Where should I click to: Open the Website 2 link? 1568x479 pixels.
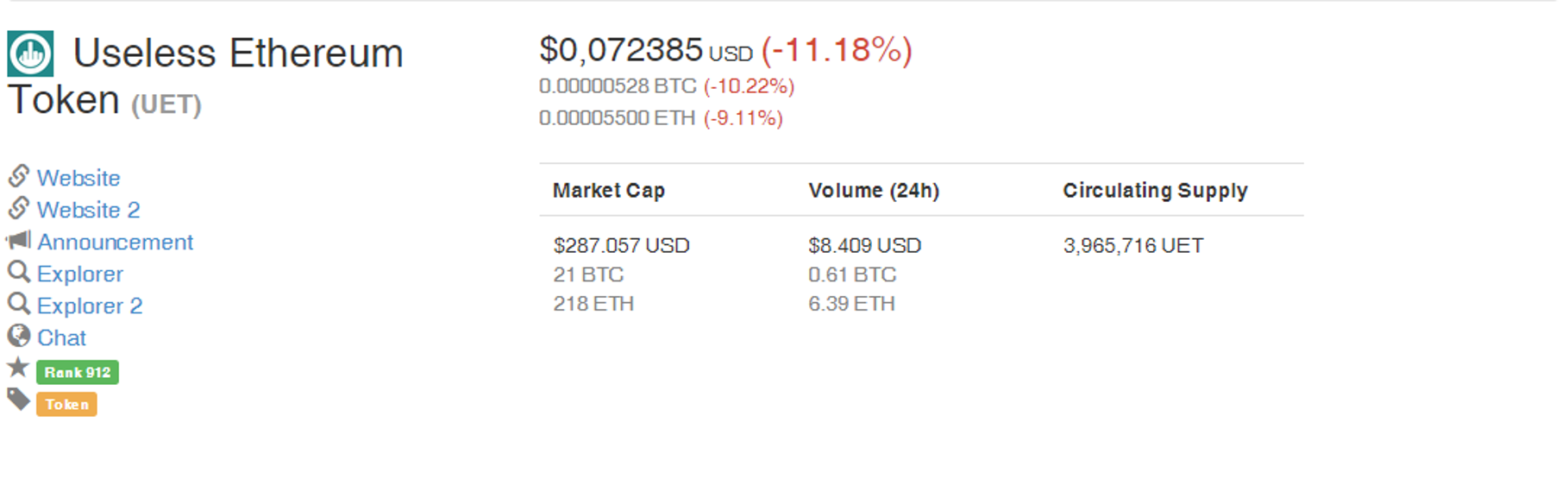[x=88, y=210]
